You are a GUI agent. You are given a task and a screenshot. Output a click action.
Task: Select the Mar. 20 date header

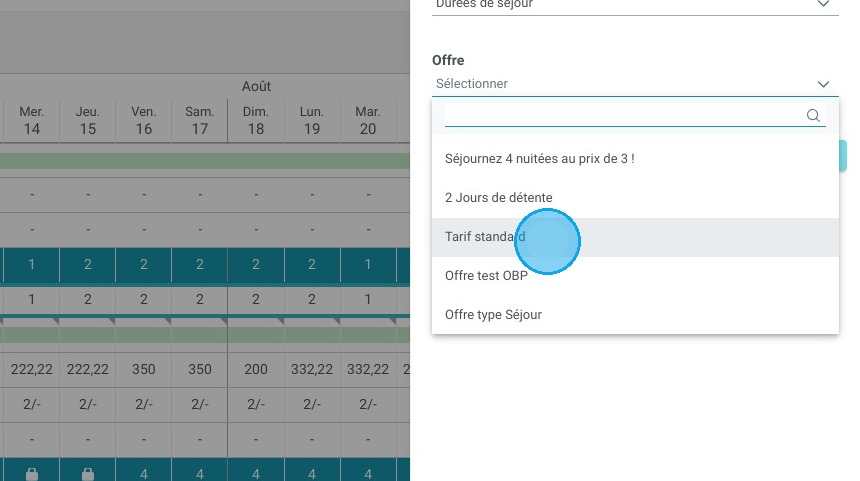367,121
